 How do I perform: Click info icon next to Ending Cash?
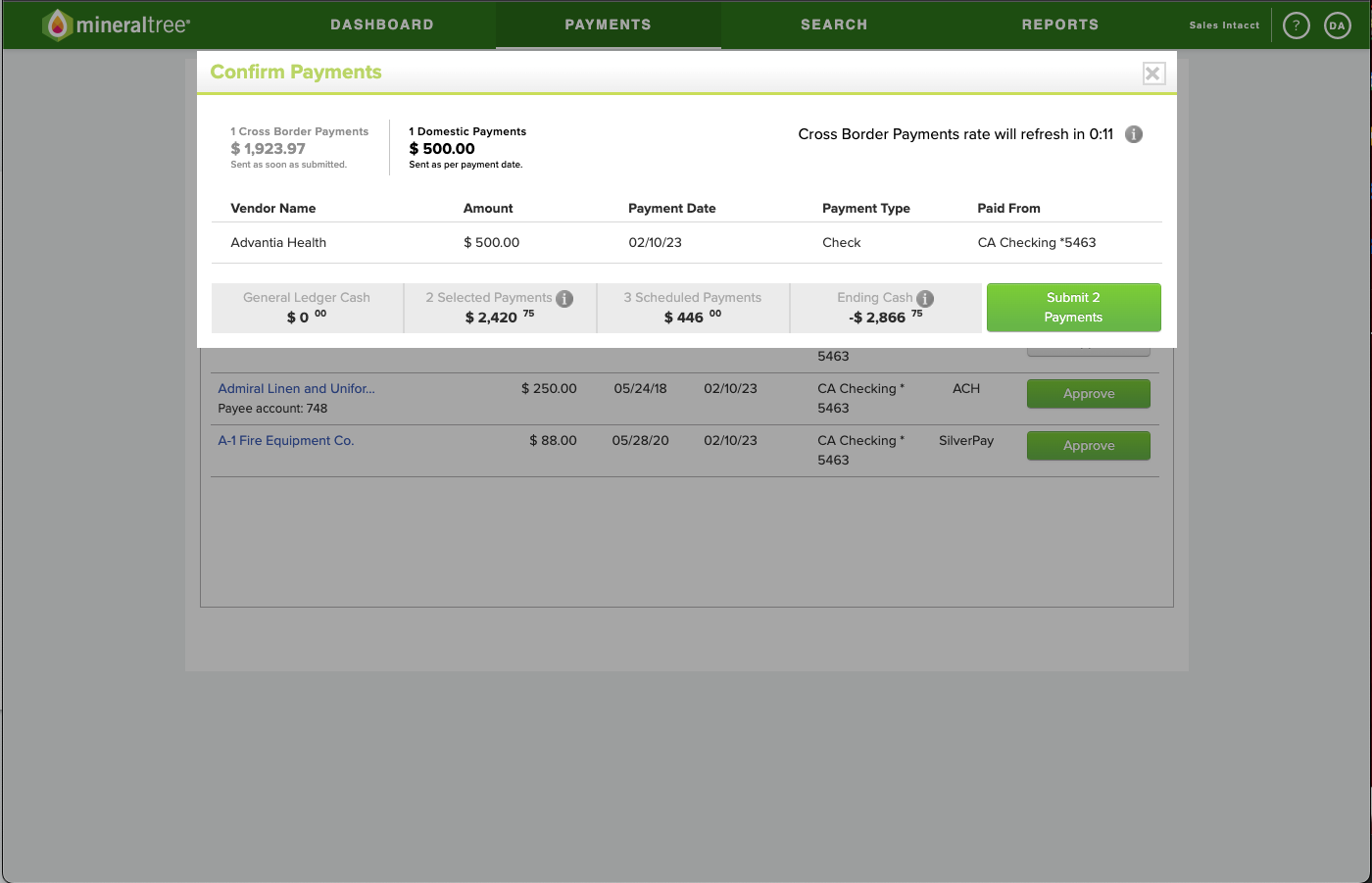[x=925, y=299]
